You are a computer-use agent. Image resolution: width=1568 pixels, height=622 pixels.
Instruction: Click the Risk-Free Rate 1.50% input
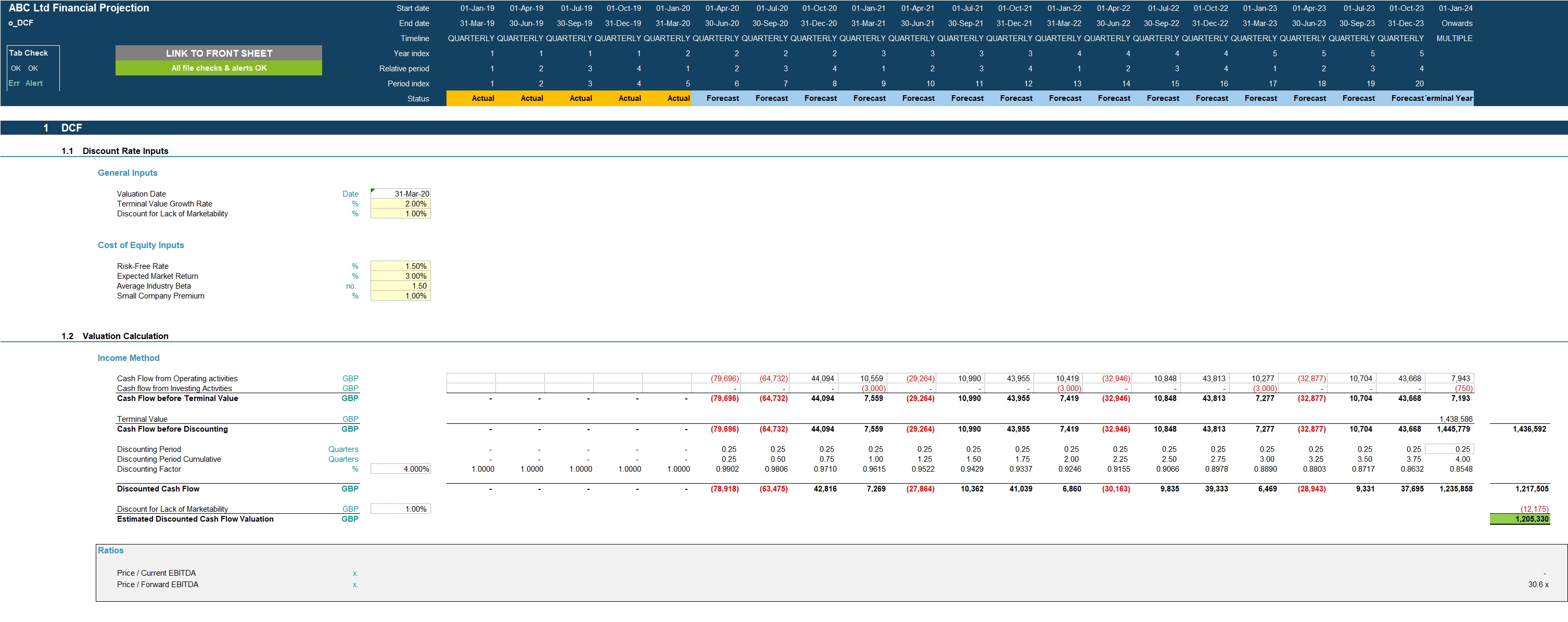click(x=401, y=266)
